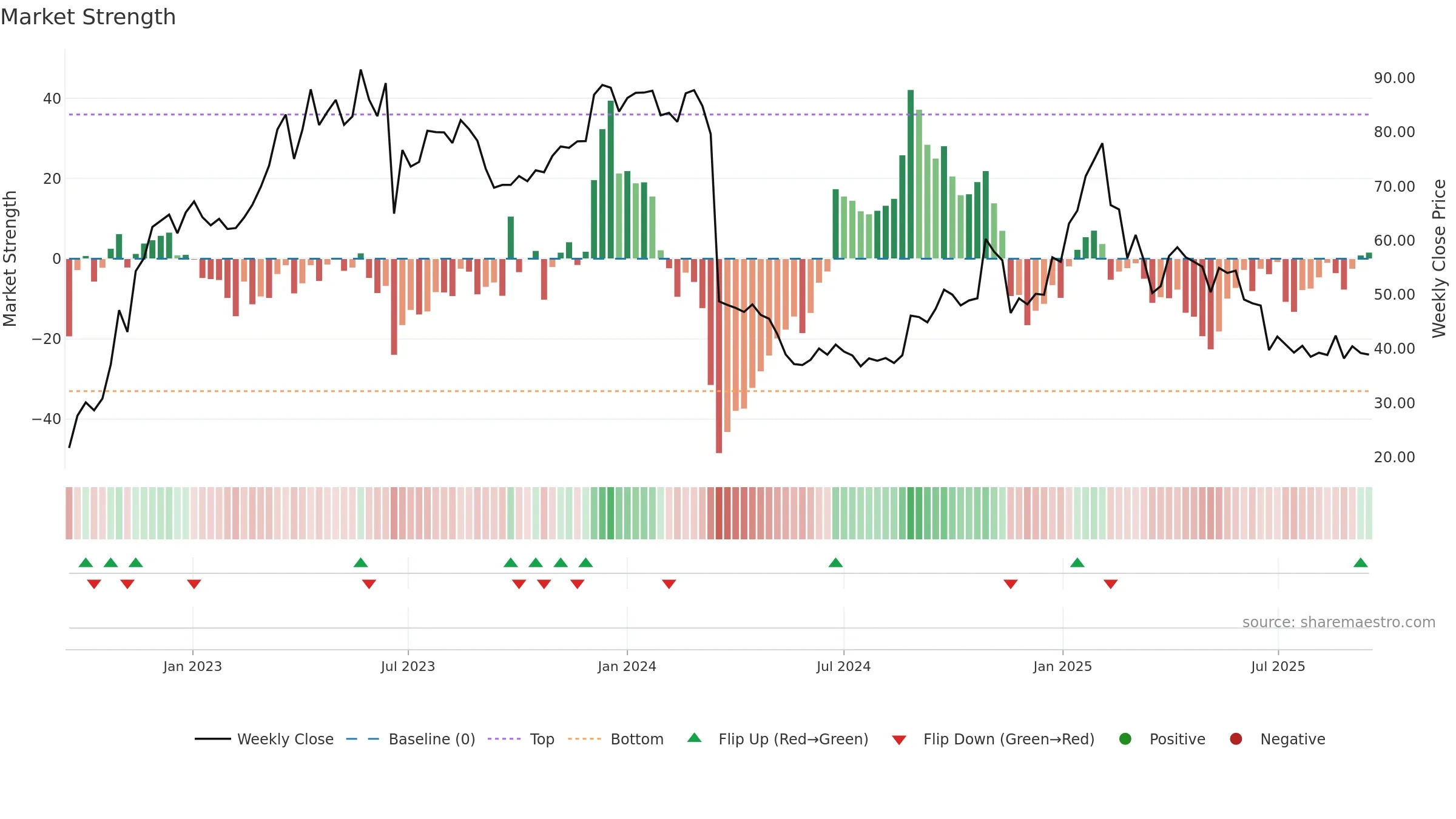Screen dimensions: 1456x819
Task: Click the vertical Market Strength axis title
Action: point(10,258)
